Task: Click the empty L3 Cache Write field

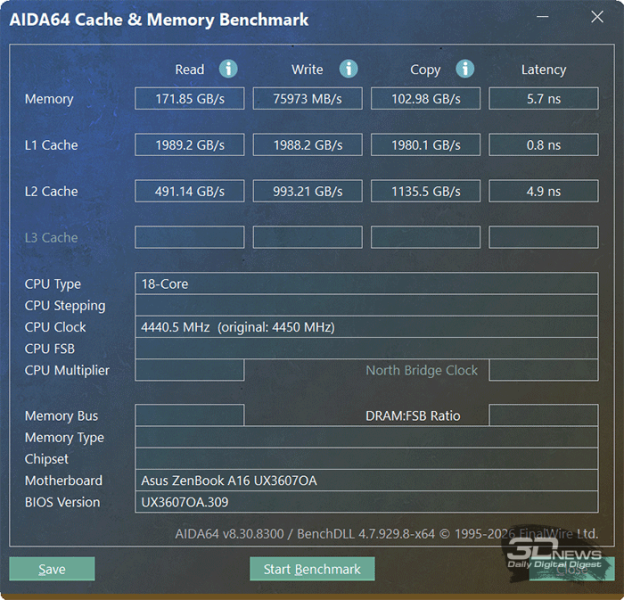Action: coord(308,237)
